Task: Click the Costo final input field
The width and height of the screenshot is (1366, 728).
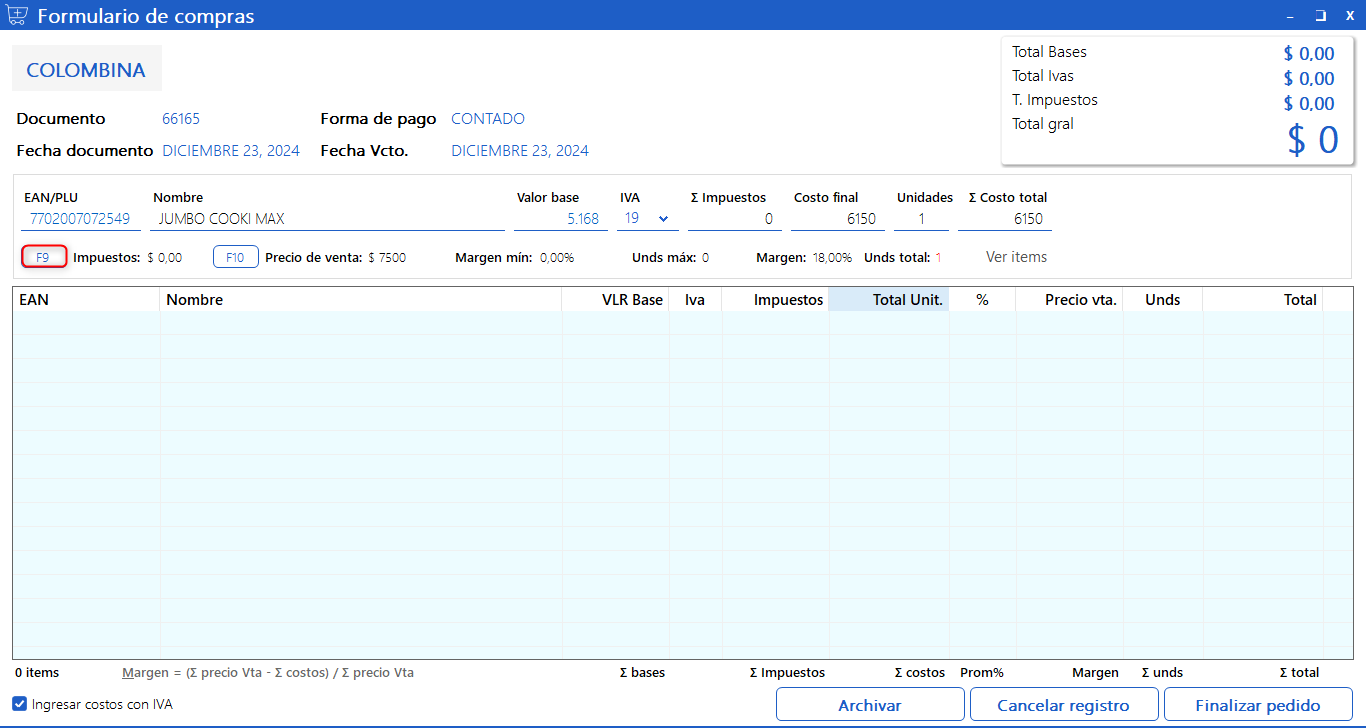Action: pos(838,219)
